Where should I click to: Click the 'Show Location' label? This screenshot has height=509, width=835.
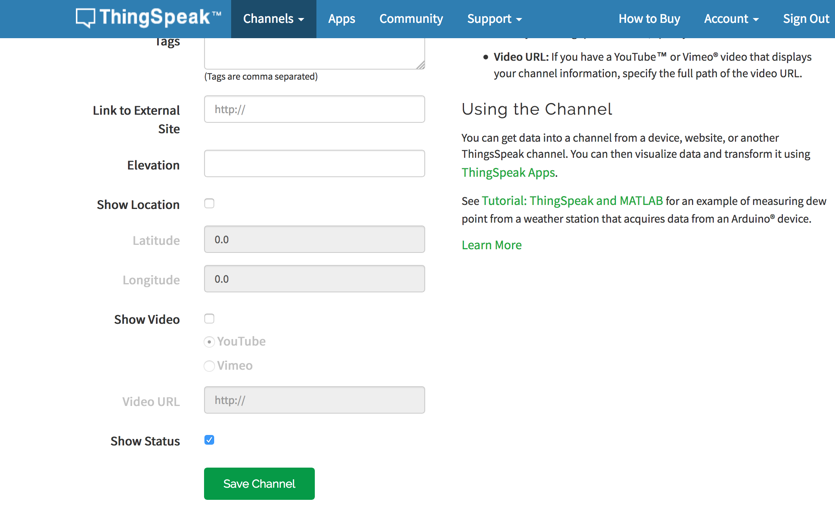coord(138,204)
